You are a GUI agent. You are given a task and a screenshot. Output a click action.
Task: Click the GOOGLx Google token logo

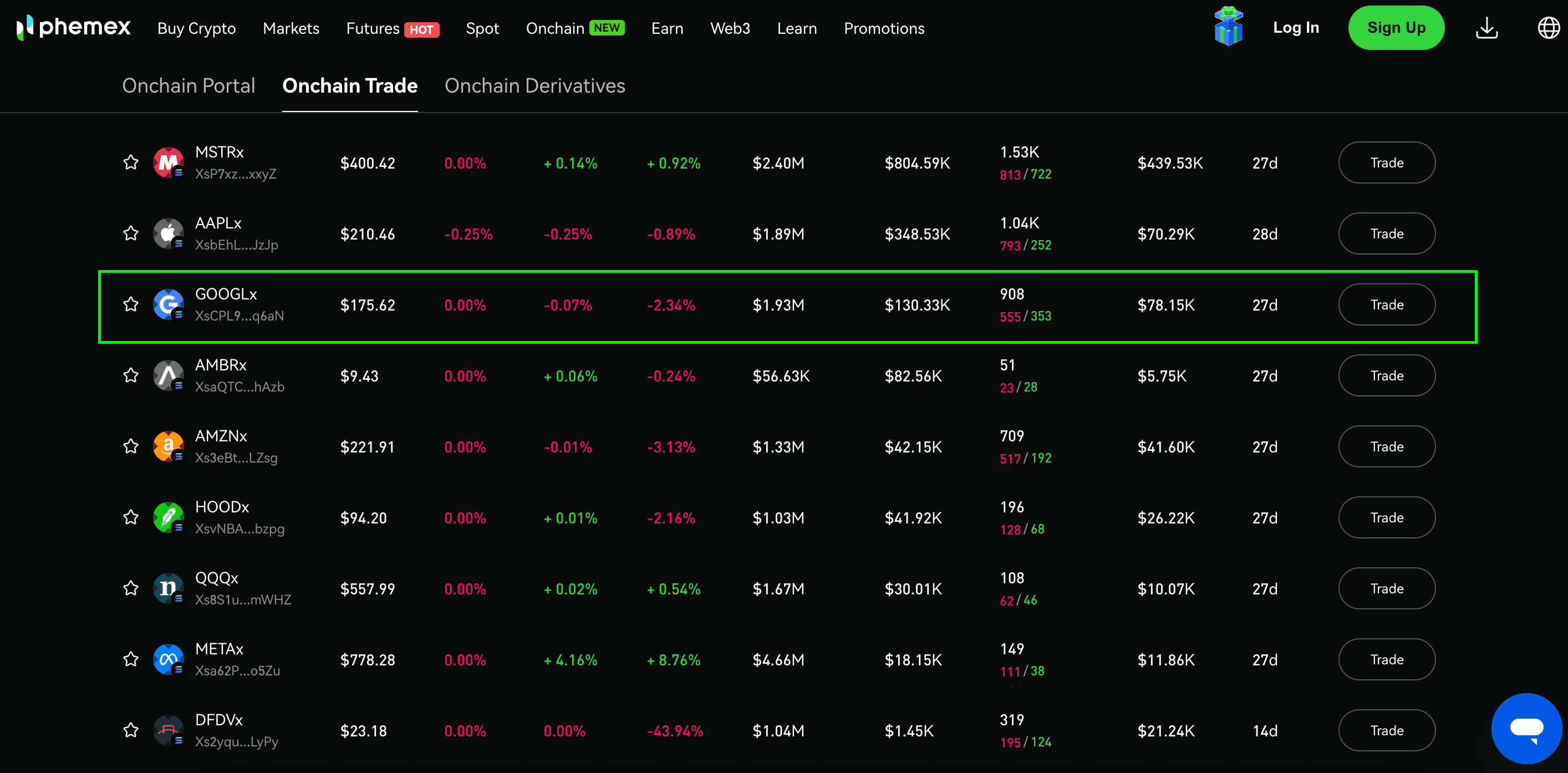169,304
